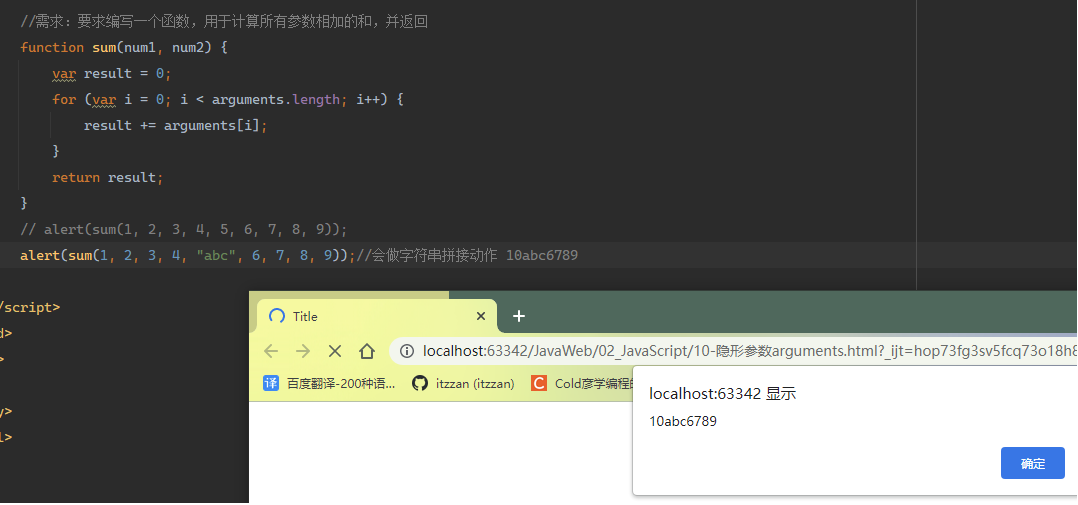Click the commented-out alert(sum(1, 2, 3...)) line
Viewport: 1078px width, 505px height.
(x=184, y=229)
